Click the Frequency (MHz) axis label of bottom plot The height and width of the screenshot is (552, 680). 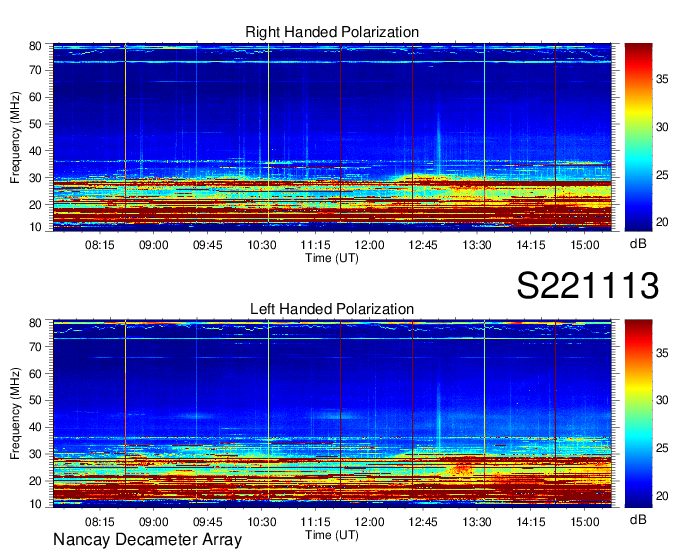[15, 414]
